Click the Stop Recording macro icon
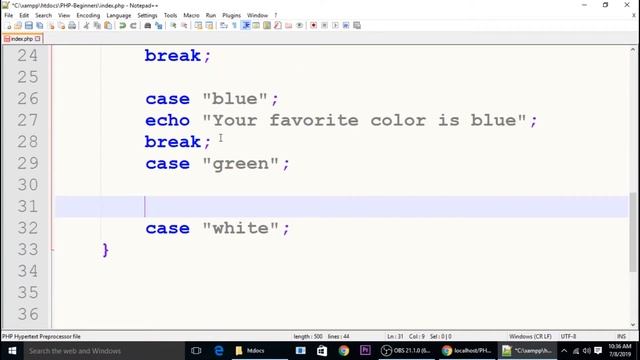The image size is (640, 360). [324, 26]
